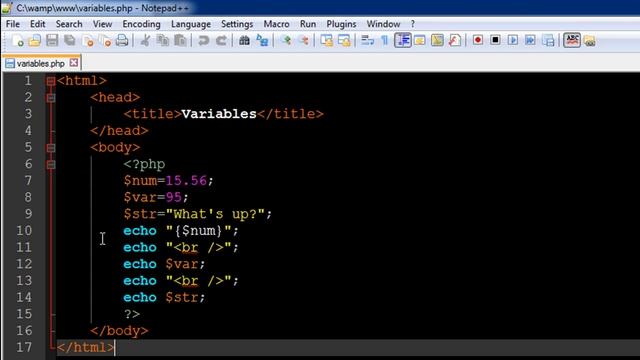Open Find with the binoculars icon

click(x=244, y=40)
